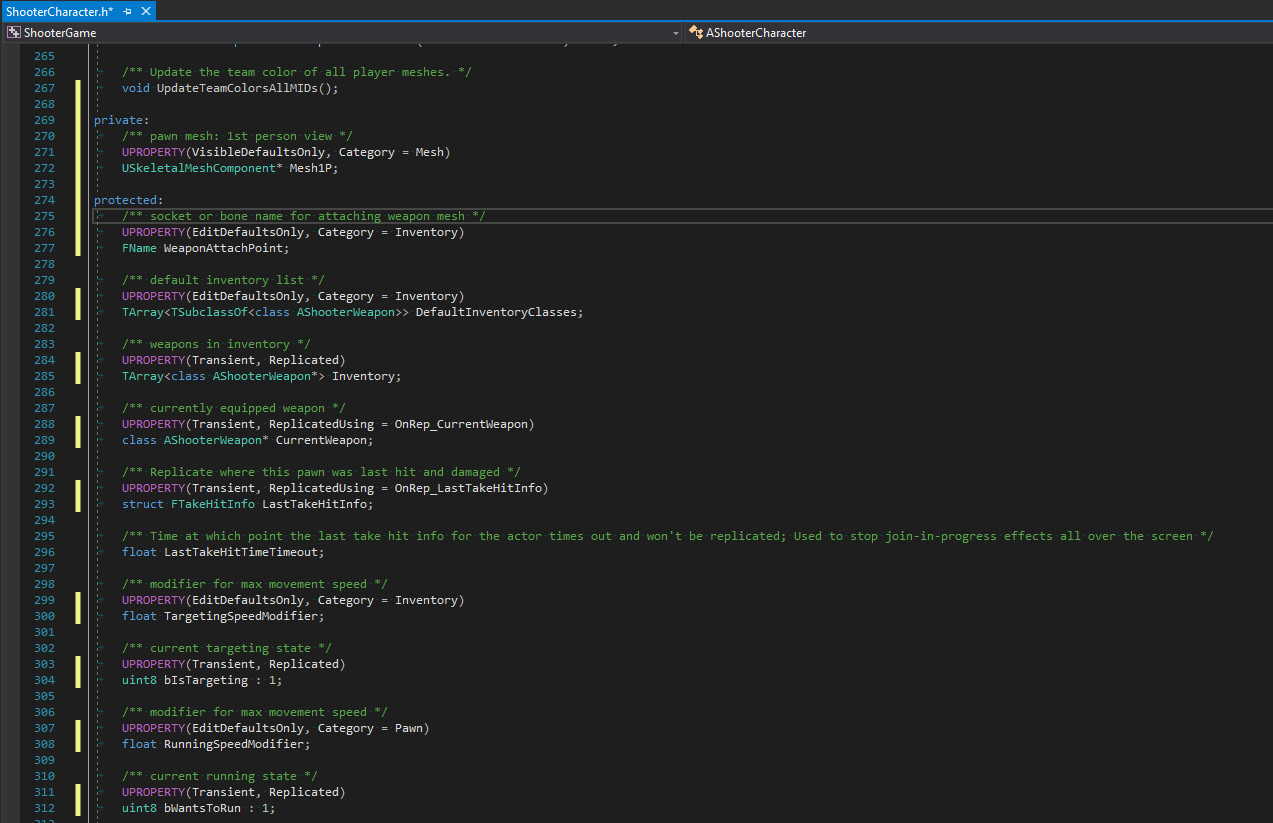The width and height of the screenshot is (1273, 823).
Task: Click the Mesh1P variable name
Action: pos(311,168)
